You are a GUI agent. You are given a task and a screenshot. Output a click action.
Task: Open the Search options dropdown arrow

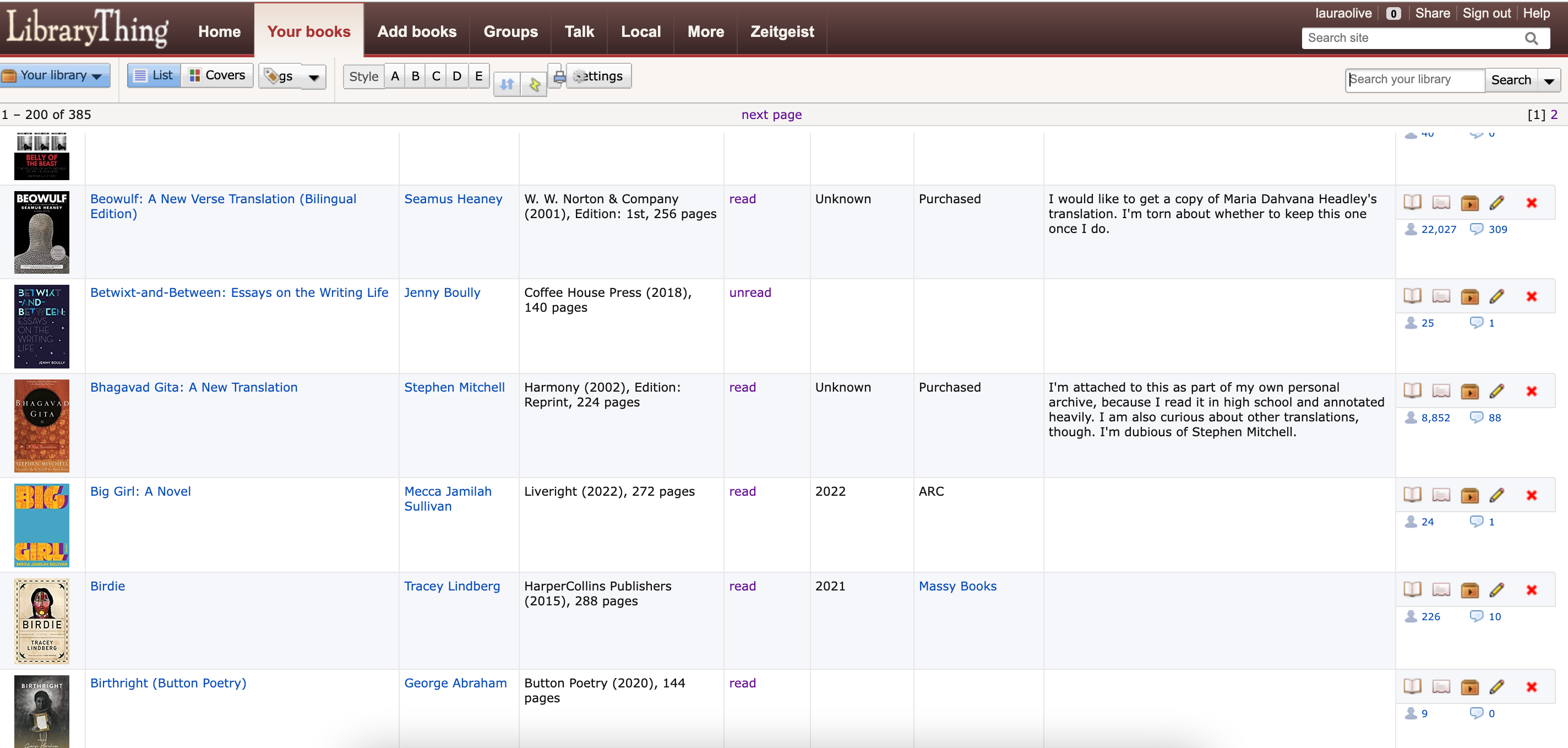[1550, 80]
